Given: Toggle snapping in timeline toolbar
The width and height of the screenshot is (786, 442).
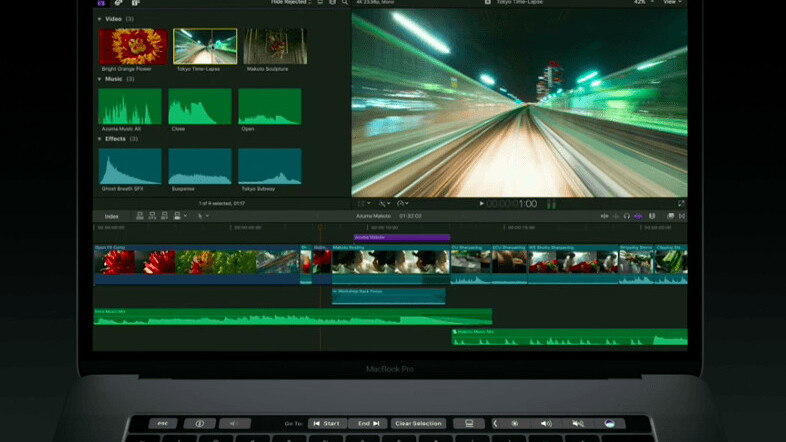Looking at the screenshot, I should [651, 216].
